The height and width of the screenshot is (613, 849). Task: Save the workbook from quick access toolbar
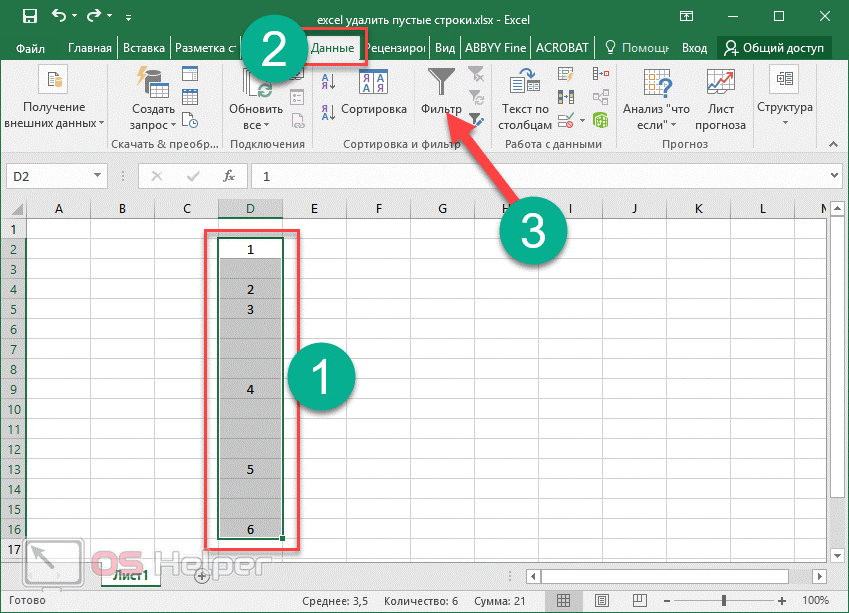tap(30, 16)
